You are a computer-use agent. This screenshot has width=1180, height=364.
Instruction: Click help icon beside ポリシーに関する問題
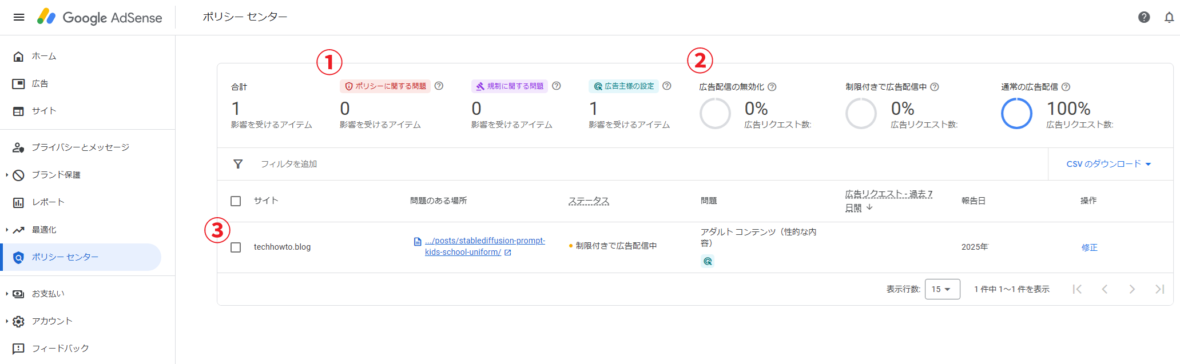coord(439,86)
